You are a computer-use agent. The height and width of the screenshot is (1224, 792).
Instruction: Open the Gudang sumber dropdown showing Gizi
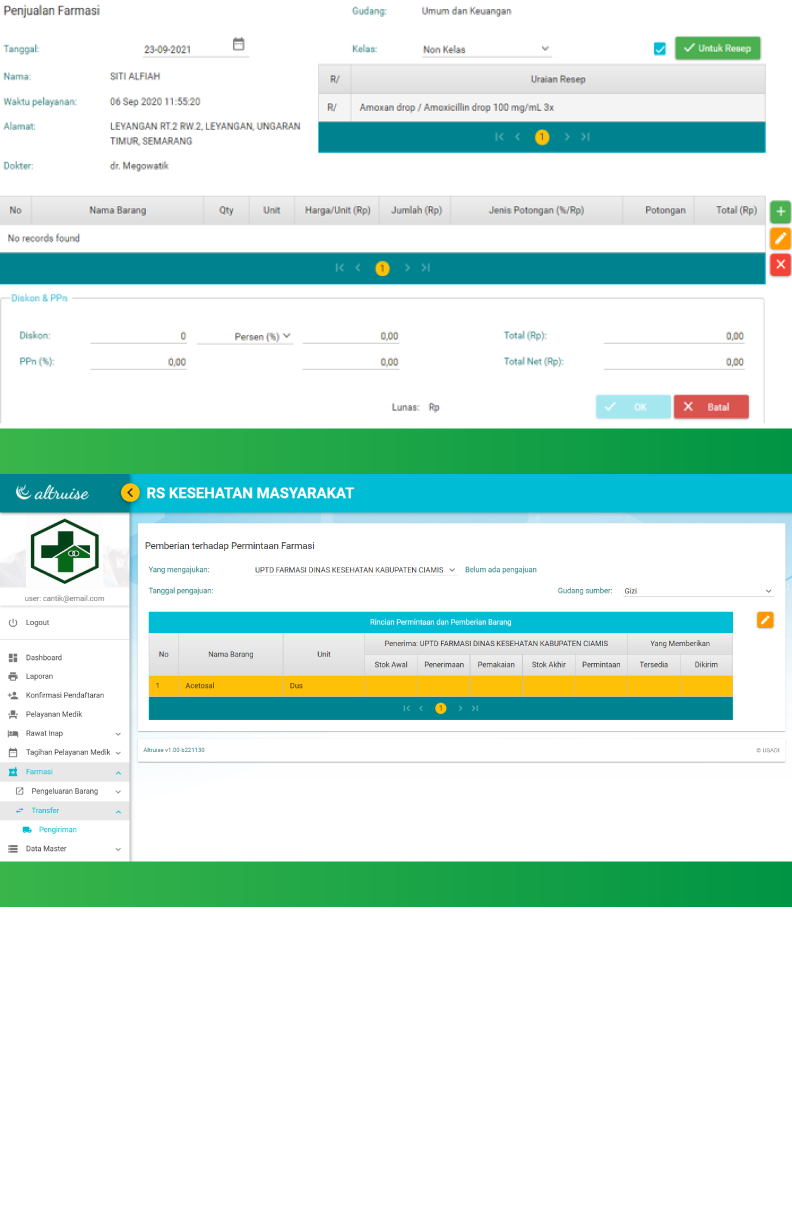click(697, 591)
